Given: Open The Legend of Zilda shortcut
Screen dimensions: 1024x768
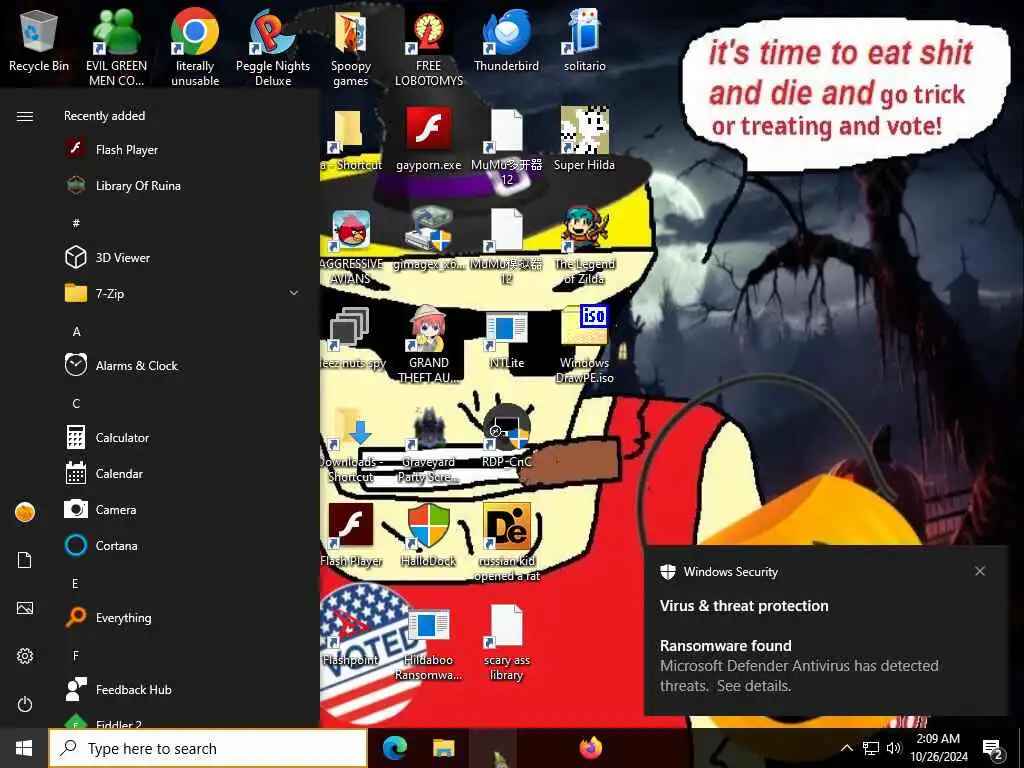Looking at the screenshot, I should click(x=584, y=246).
